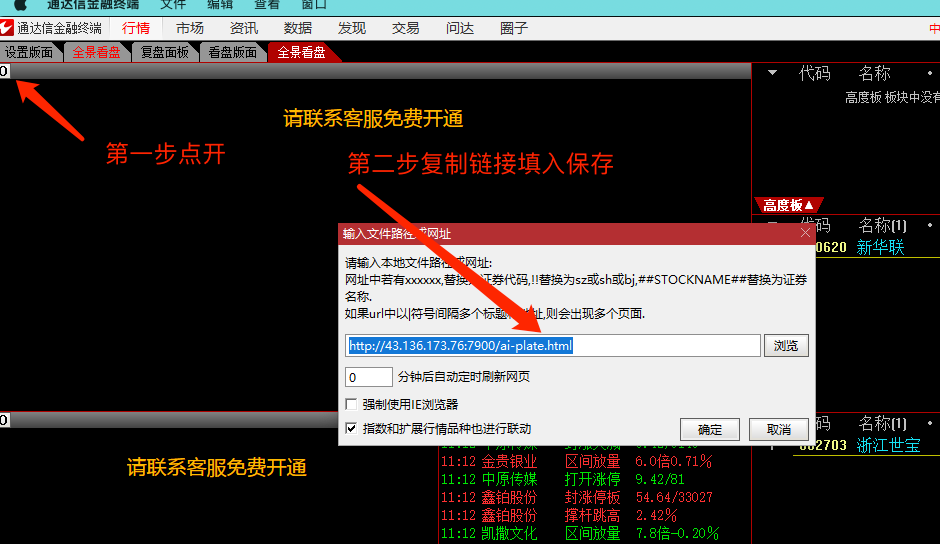Open the macOS 查看 menu

(x=267, y=5)
